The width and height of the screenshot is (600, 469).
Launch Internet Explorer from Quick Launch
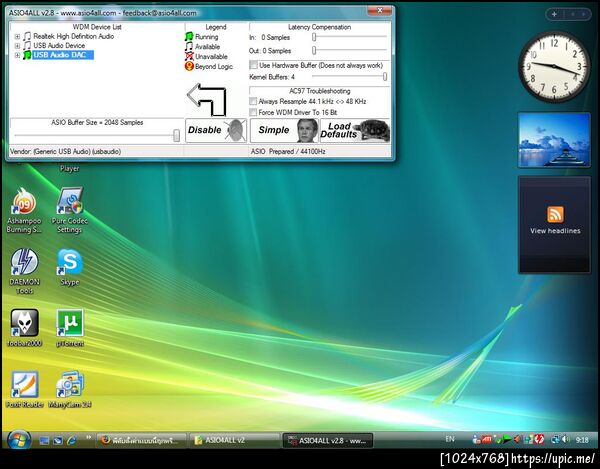tap(72, 441)
